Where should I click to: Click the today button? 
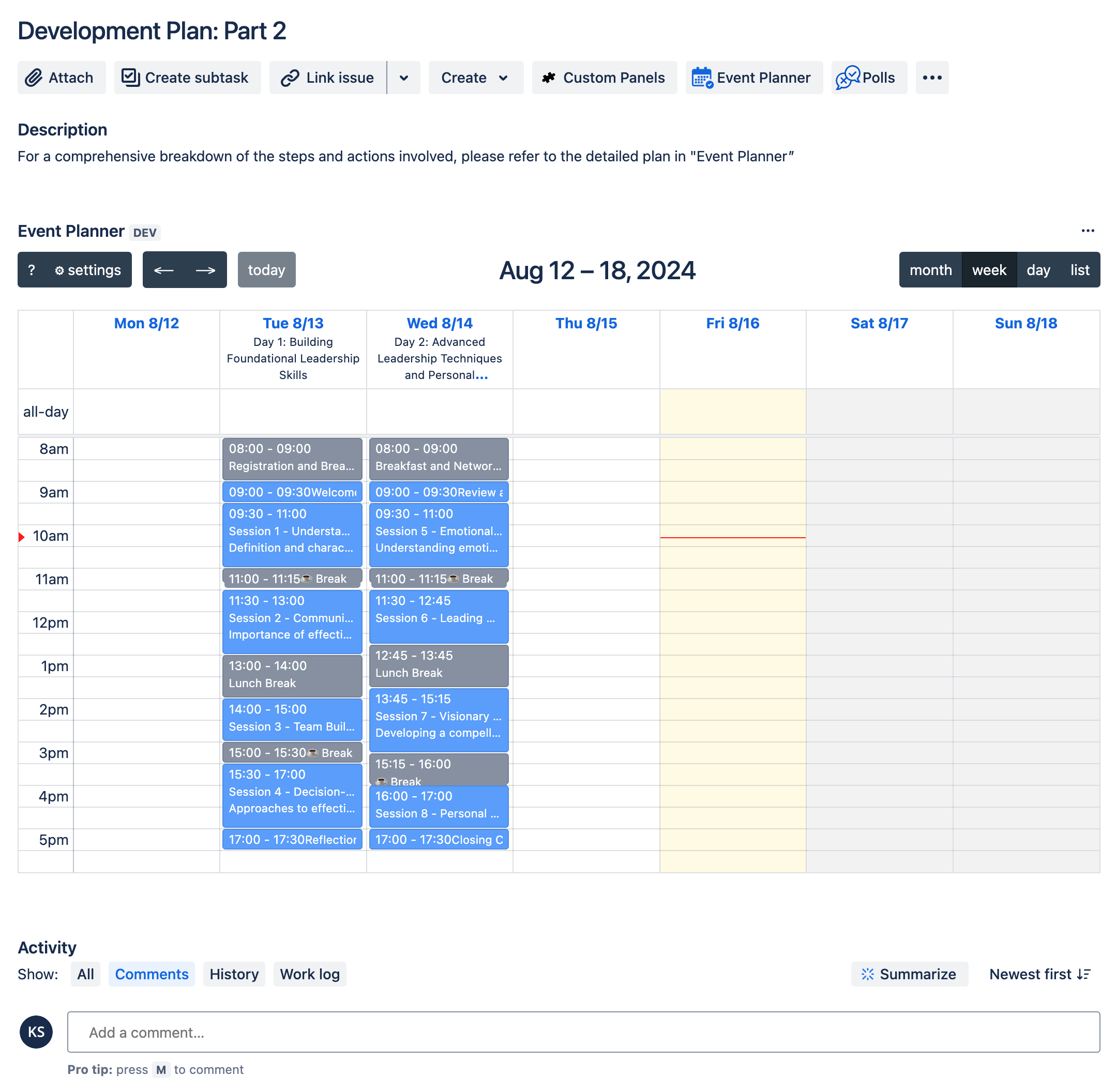click(266, 270)
